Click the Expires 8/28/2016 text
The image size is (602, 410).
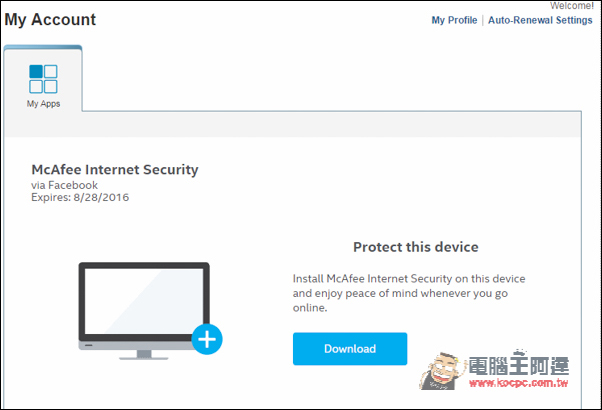coord(80,197)
